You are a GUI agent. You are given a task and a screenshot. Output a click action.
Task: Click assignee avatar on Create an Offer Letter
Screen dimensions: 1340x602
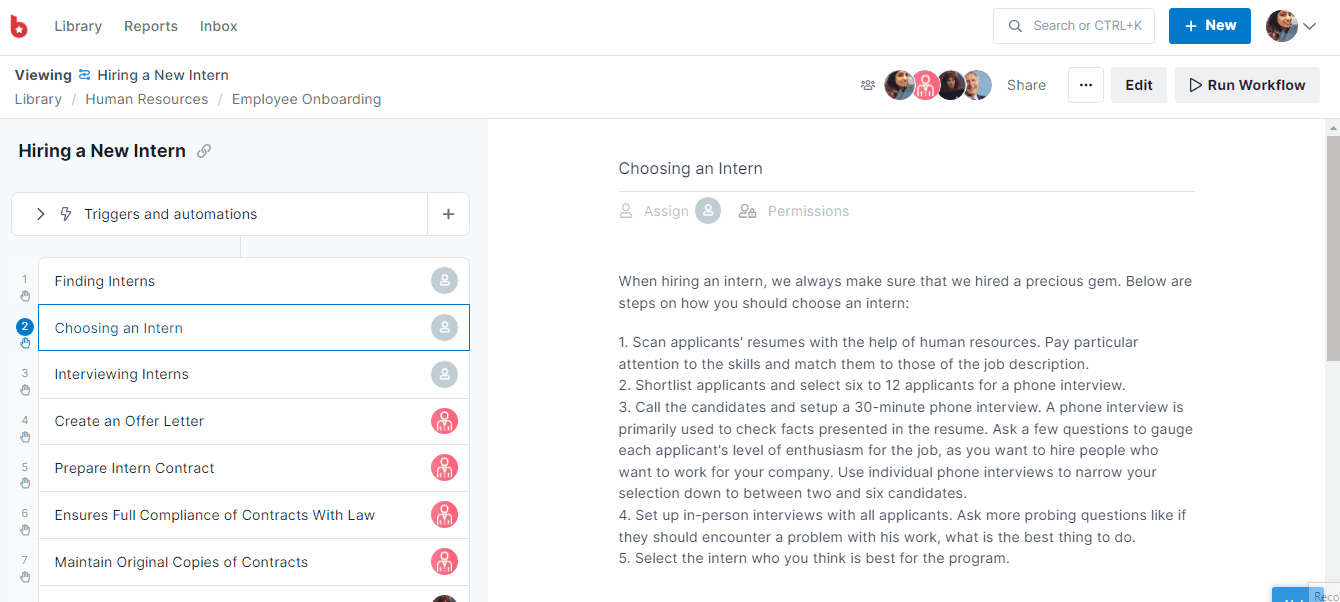coord(444,421)
